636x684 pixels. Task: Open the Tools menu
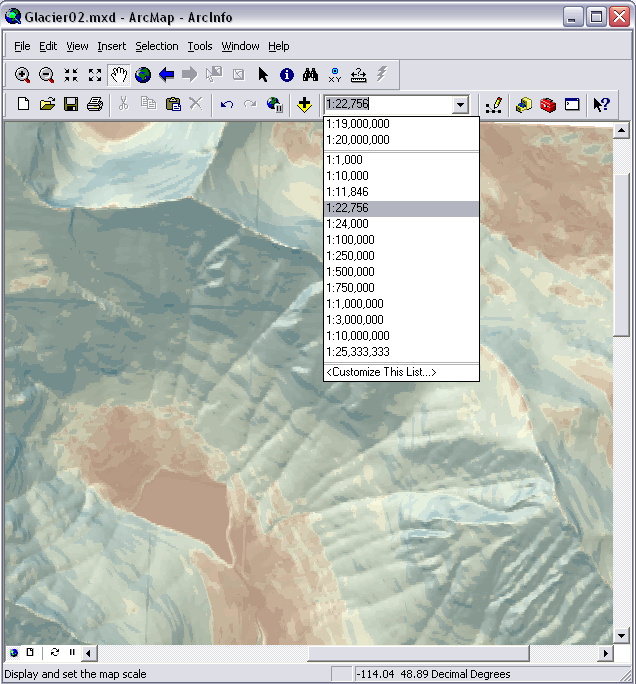click(x=200, y=46)
